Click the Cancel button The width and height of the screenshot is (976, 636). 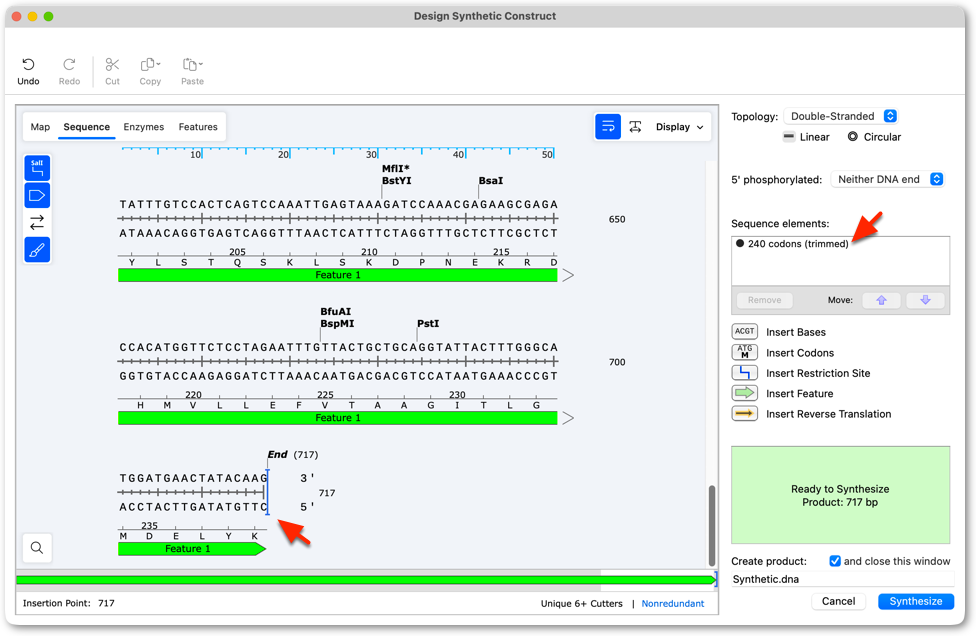tap(838, 601)
